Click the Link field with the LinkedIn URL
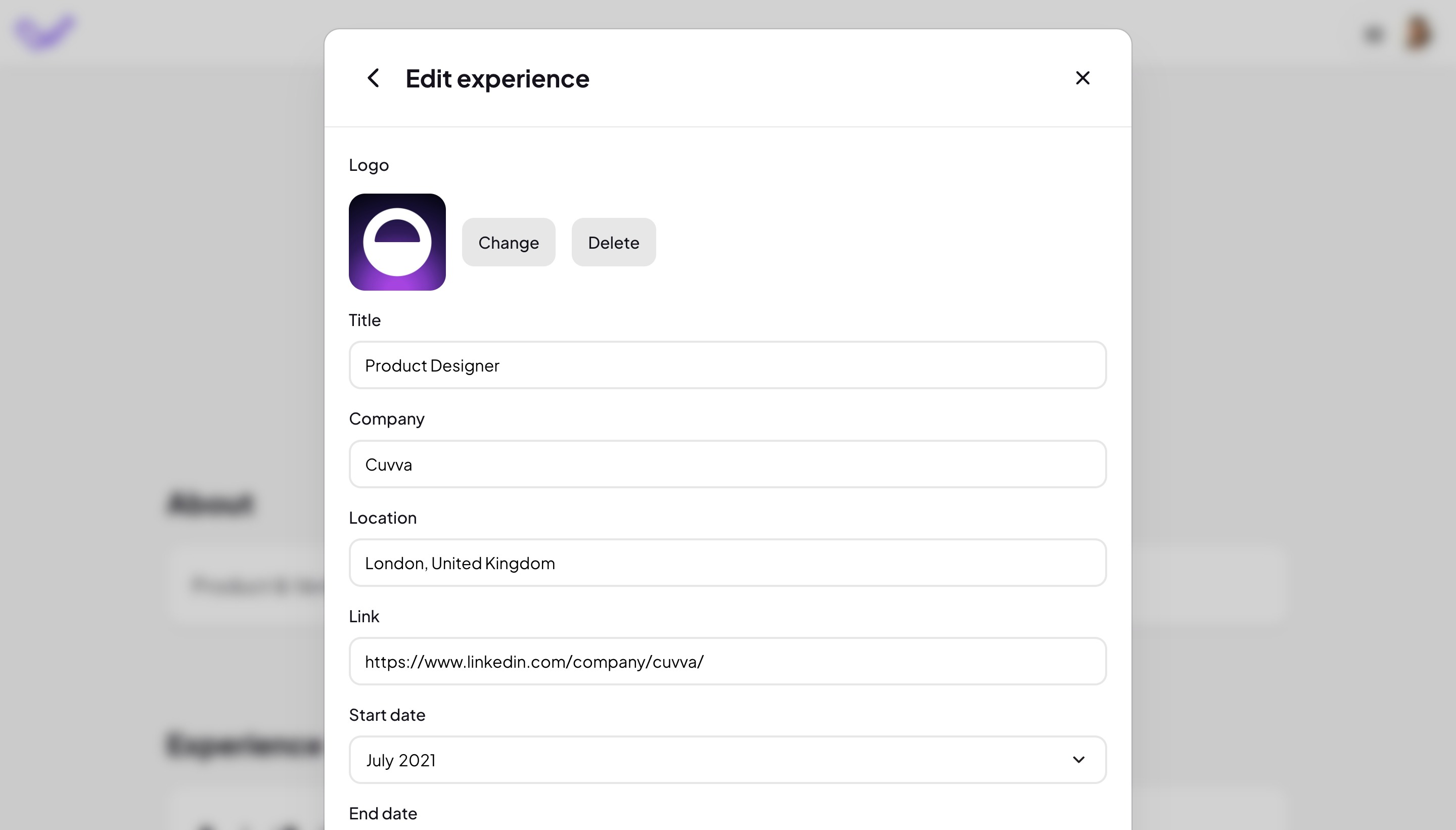Screen dimensions: 1456x830 [x=727, y=661]
